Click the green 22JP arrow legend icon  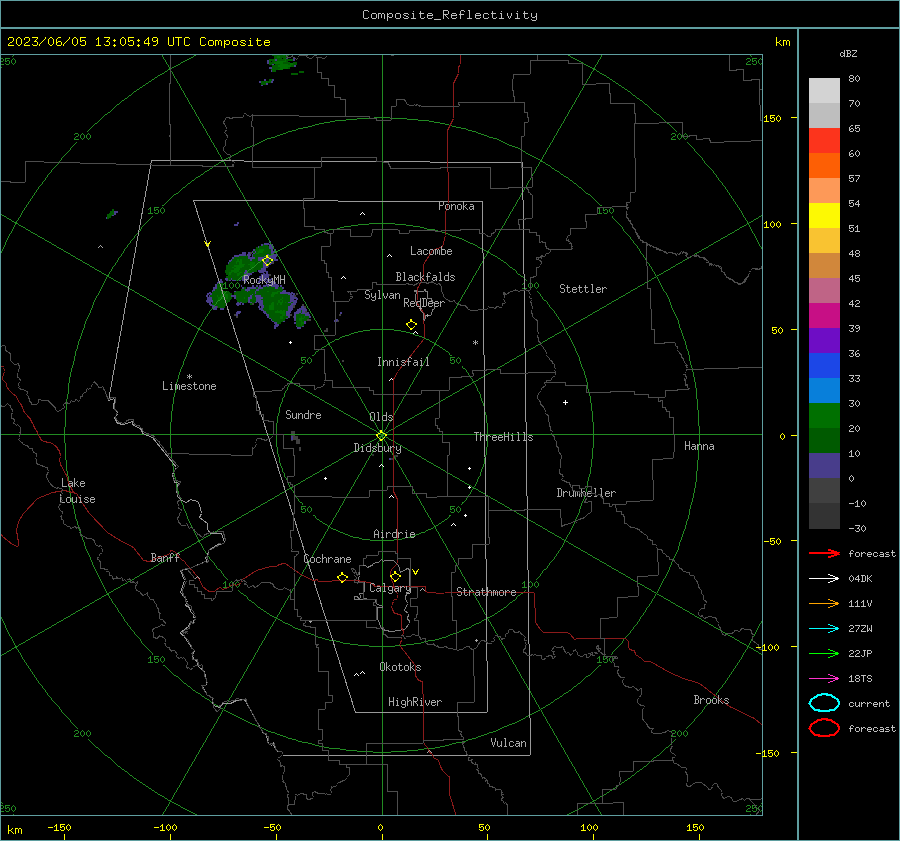click(x=824, y=653)
